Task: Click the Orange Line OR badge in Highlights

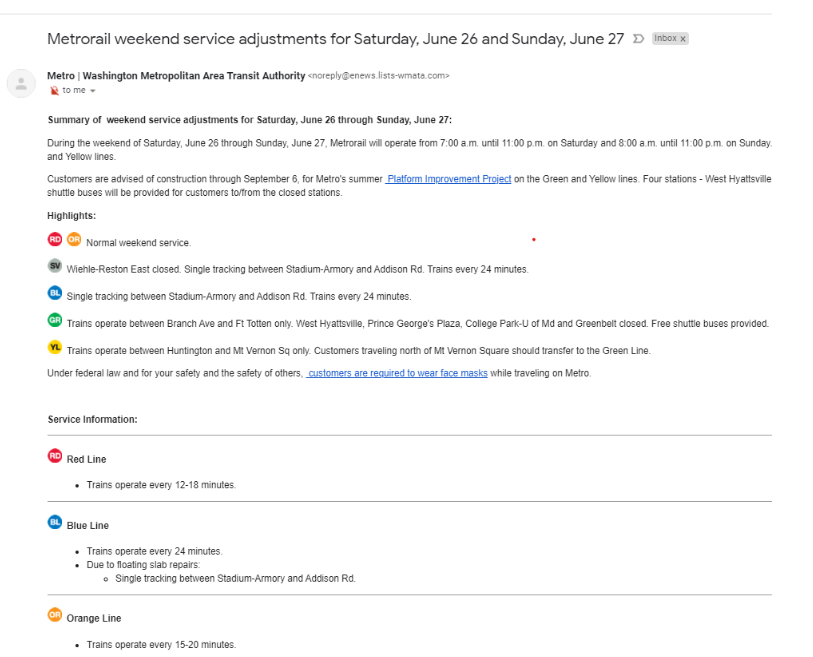Action: click(x=73, y=240)
